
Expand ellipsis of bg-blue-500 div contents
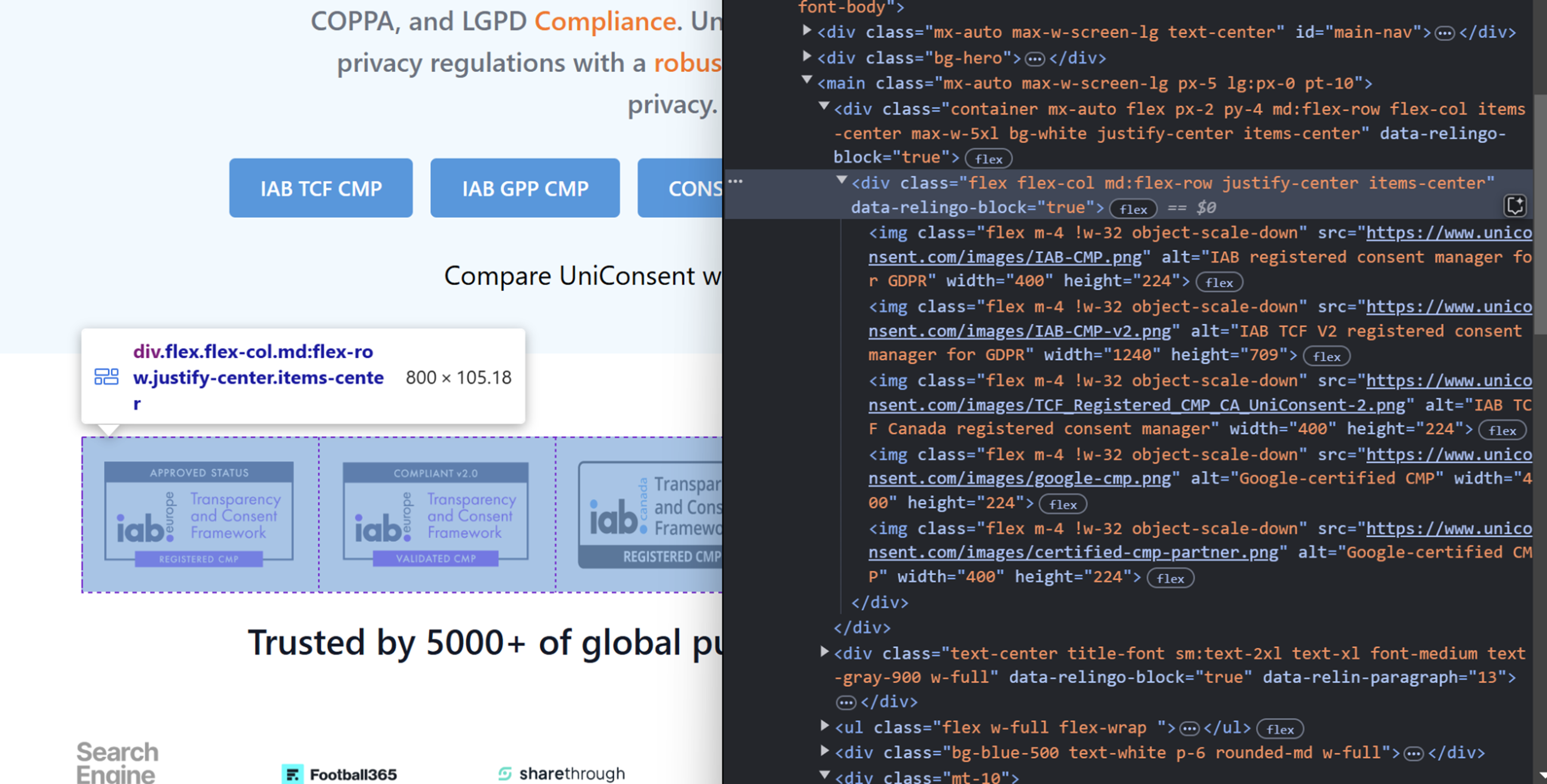(x=1414, y=754)
